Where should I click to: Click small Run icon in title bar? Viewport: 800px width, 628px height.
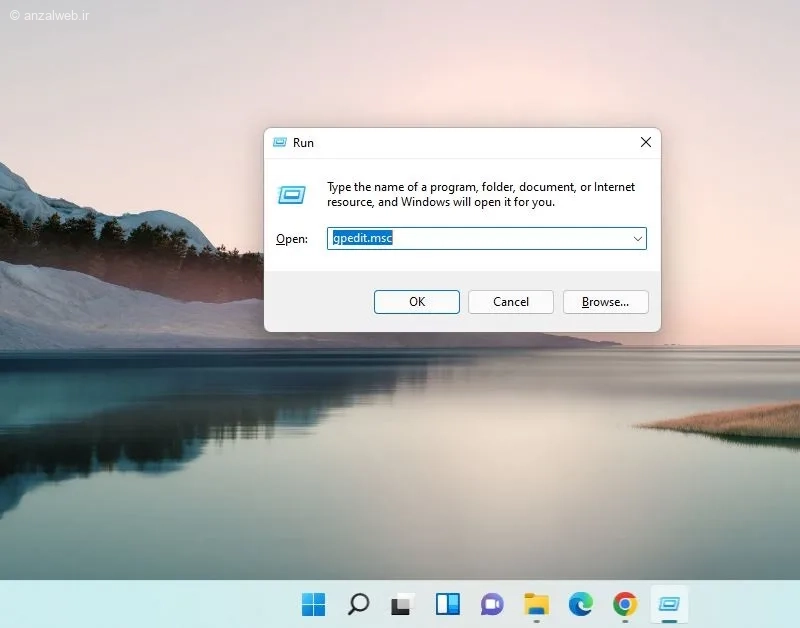coord(279,143)
